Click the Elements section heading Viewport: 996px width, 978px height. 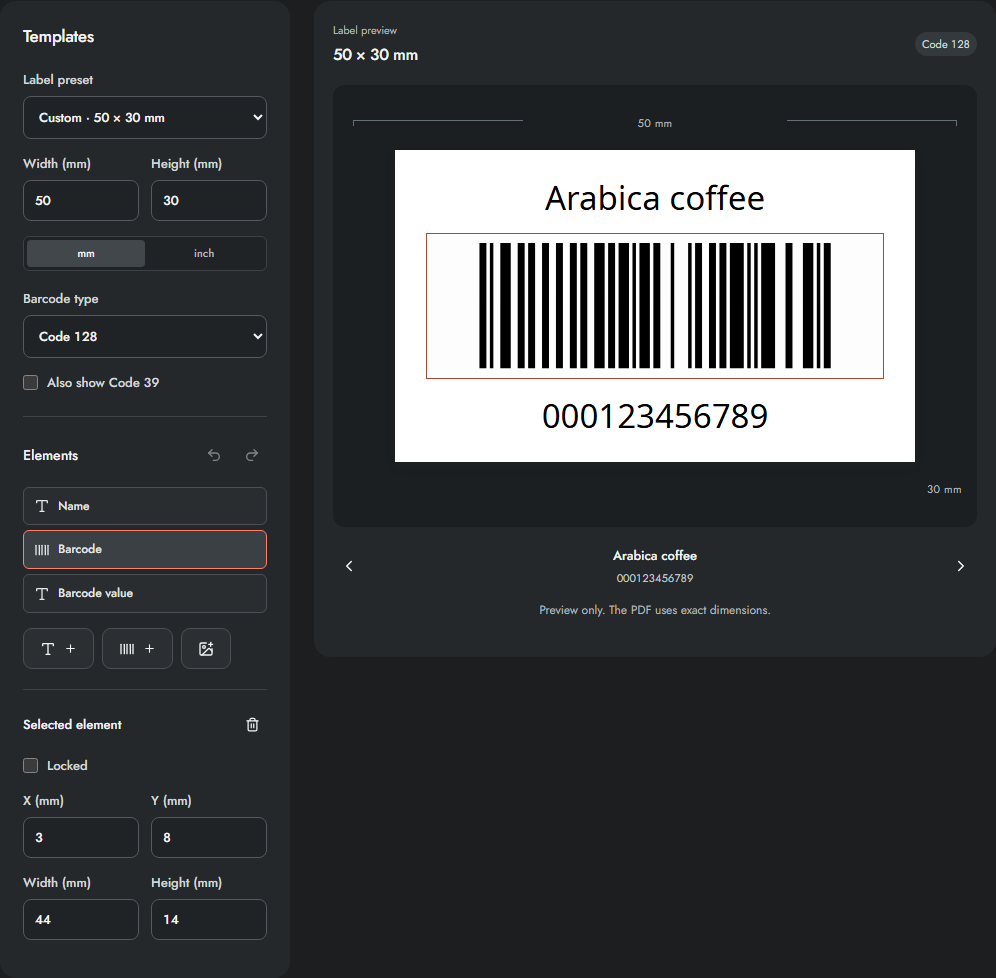pyautogui.click(x=51, y=455)
